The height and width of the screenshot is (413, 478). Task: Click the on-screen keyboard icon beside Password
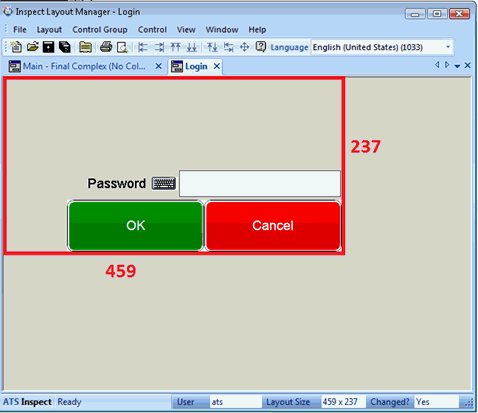coord(164,183)
